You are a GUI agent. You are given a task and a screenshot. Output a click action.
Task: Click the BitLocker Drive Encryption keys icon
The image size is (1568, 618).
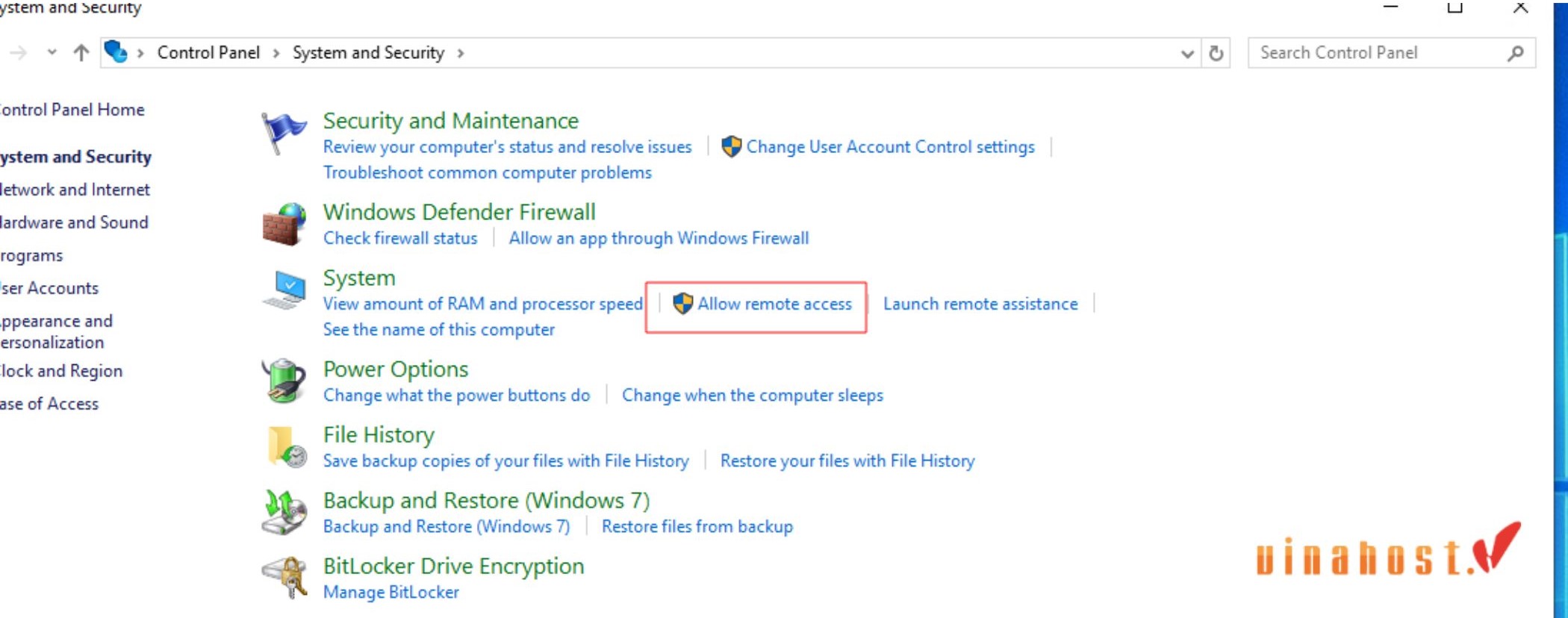click(284, 578)
